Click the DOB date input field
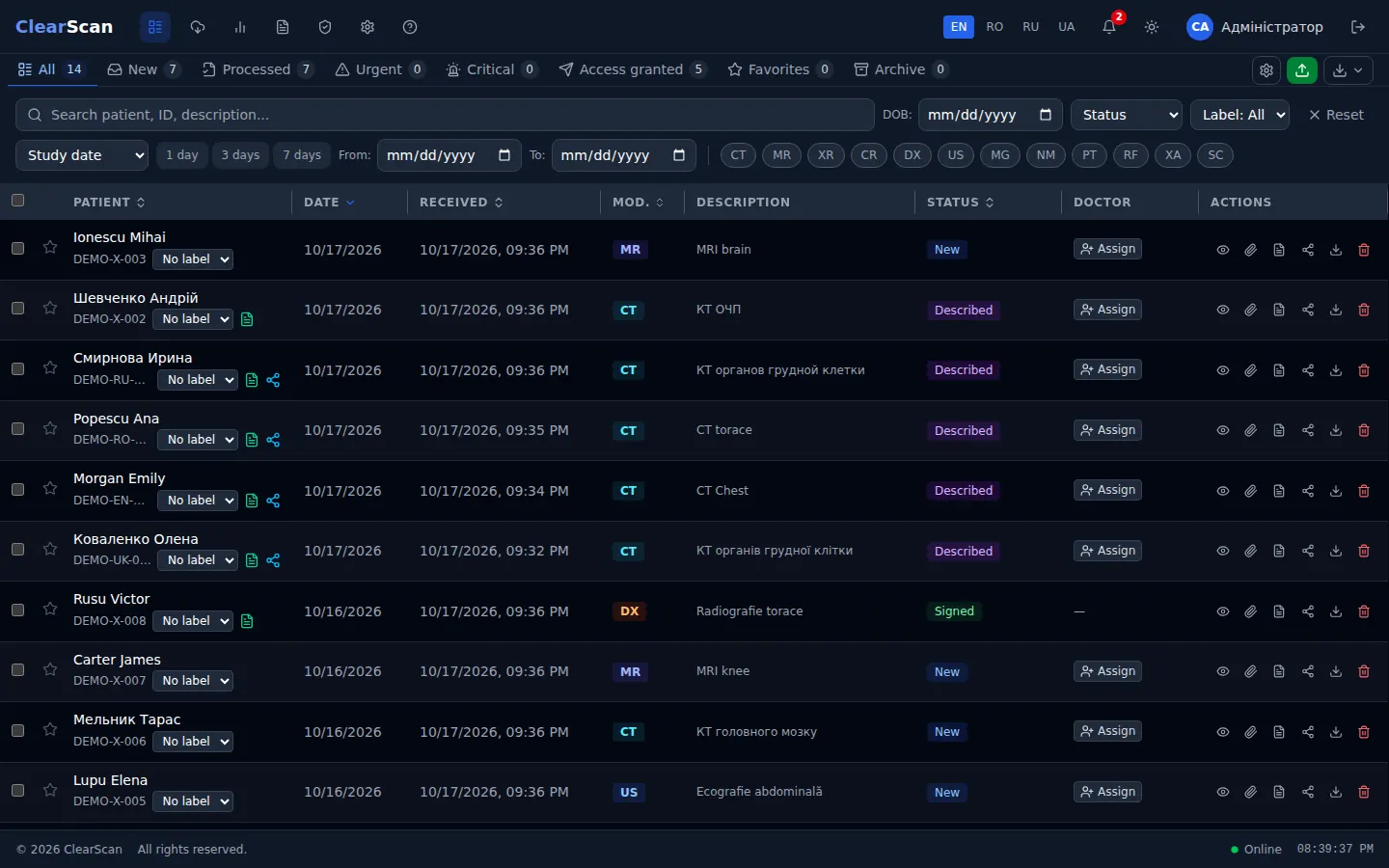Viewport: 1389px width, 868px height. tap(990, 115)
